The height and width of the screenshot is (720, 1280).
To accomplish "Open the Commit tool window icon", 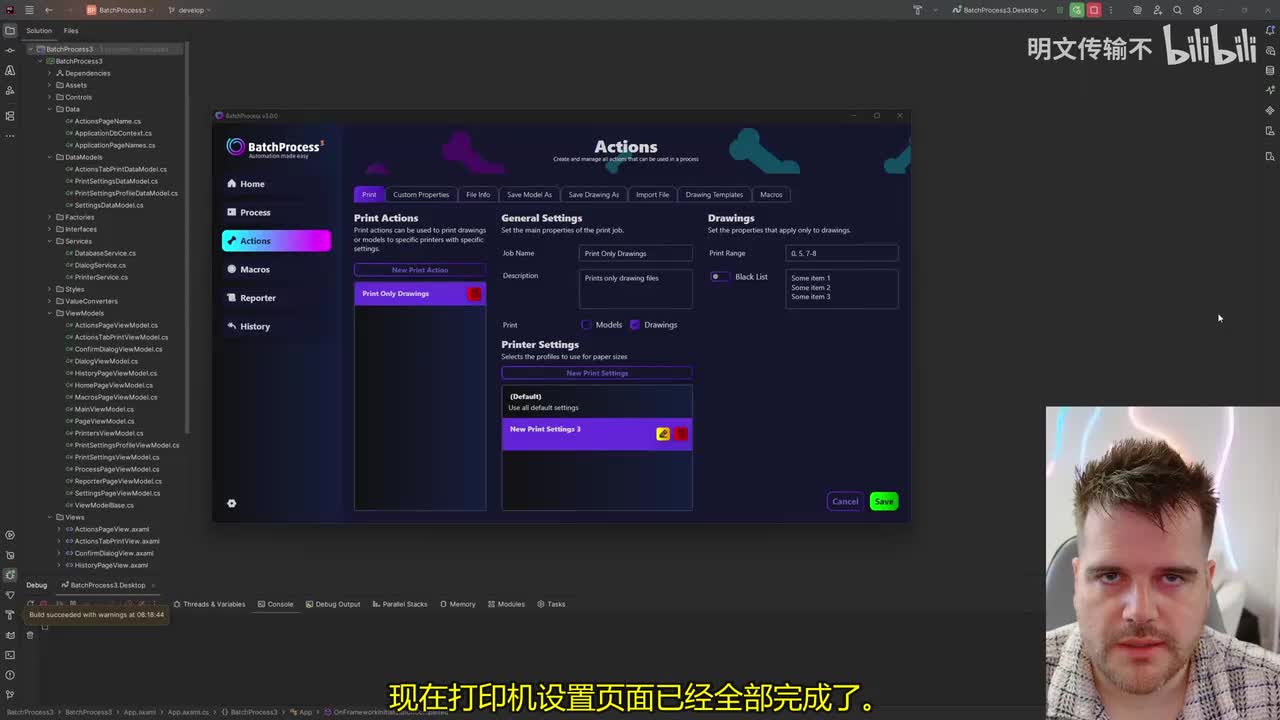I will 10,50.
